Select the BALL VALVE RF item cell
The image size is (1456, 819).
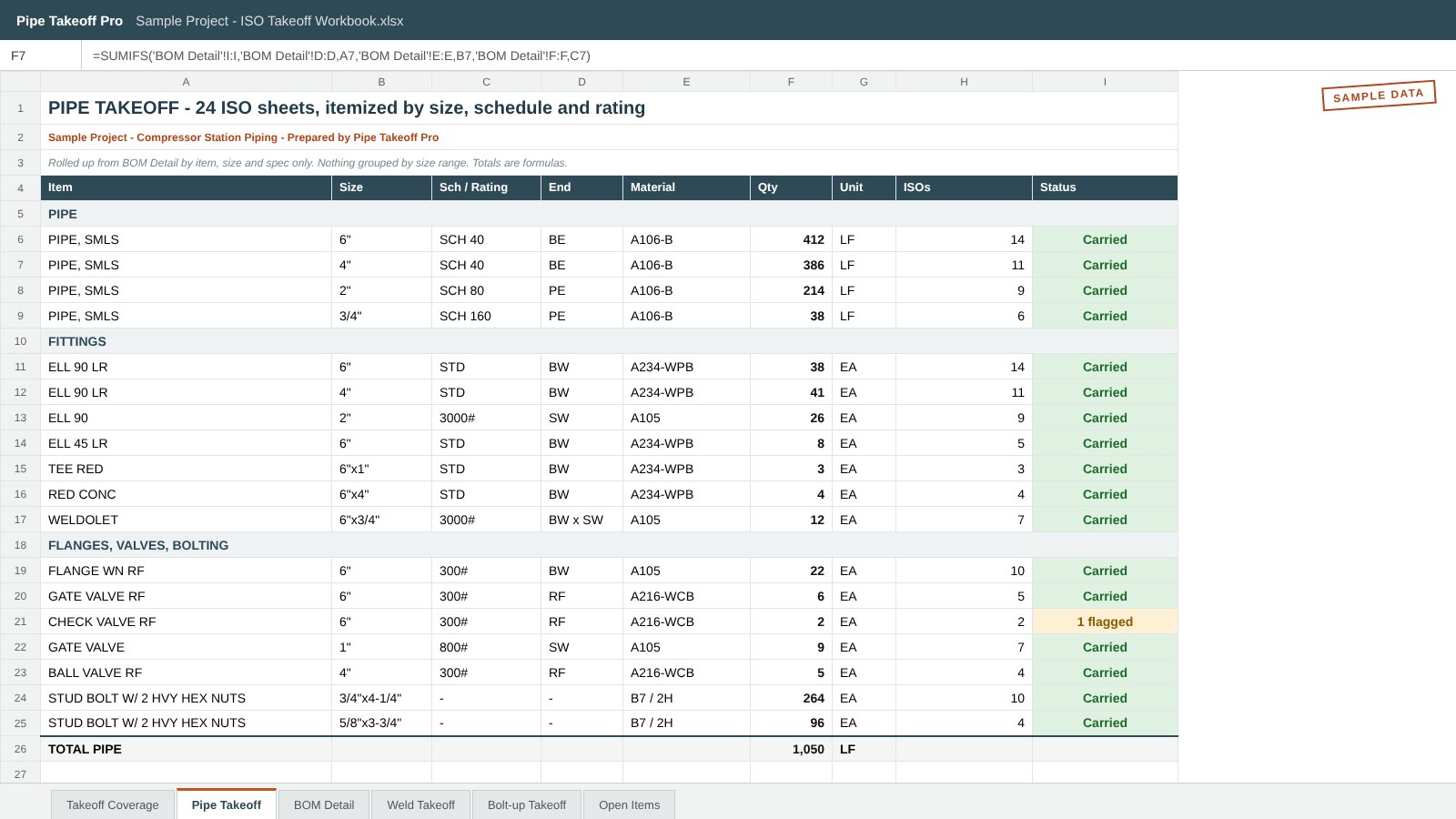pos(187,672)
